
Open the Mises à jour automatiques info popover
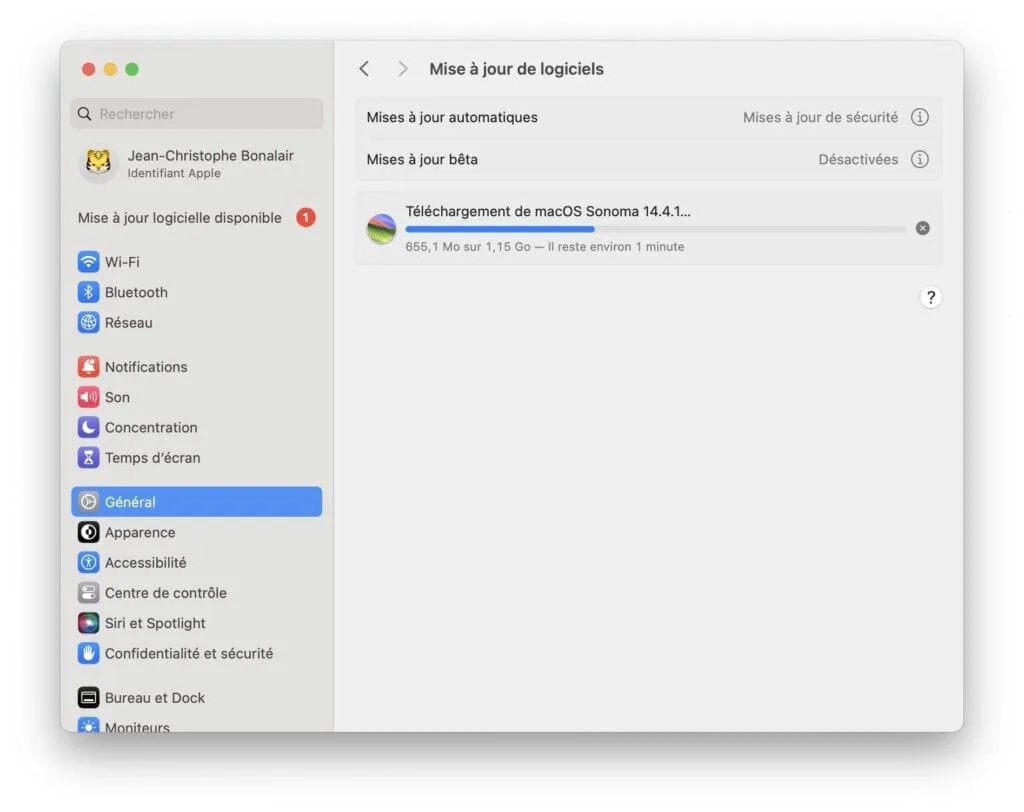click(x=920, y=117)
